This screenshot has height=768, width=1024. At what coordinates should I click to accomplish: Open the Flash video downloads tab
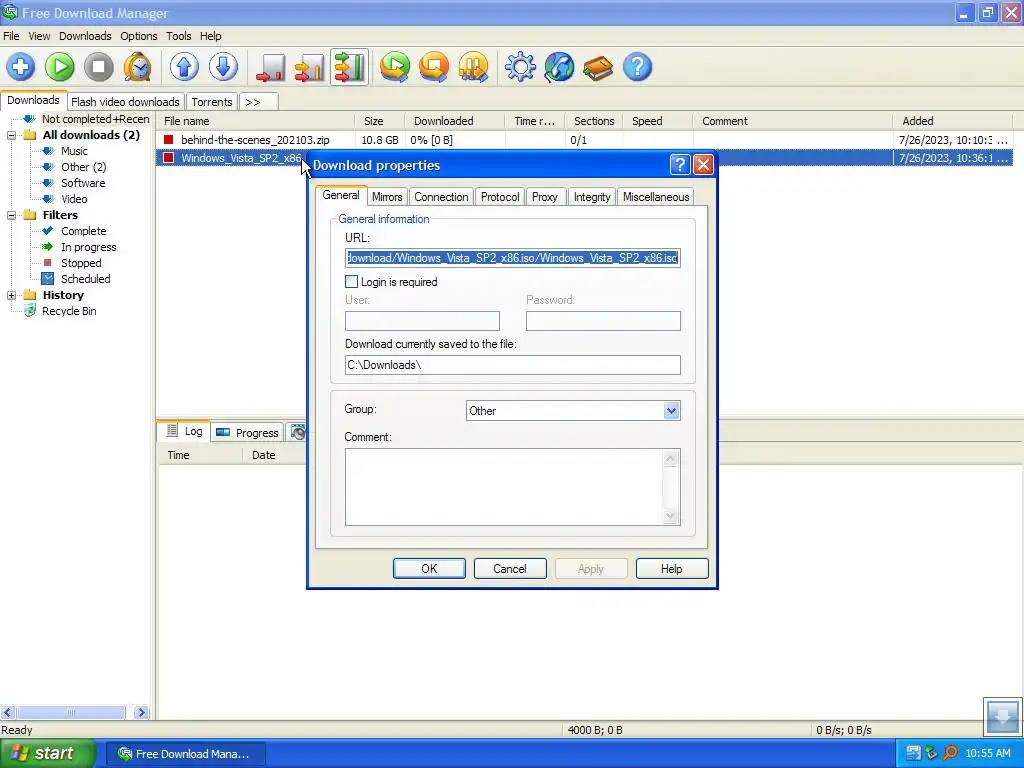coord(125,102)
